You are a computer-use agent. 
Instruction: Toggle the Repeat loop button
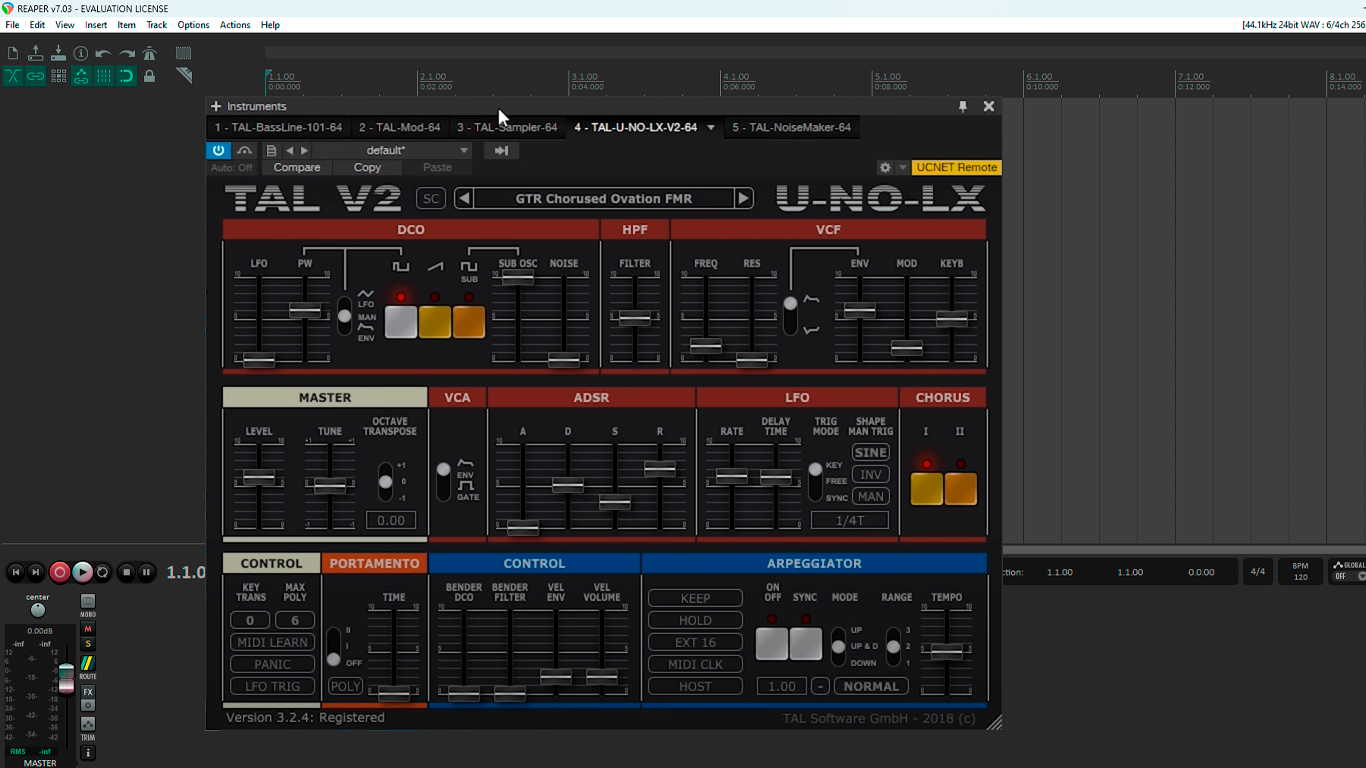click(x=103, y=572)
